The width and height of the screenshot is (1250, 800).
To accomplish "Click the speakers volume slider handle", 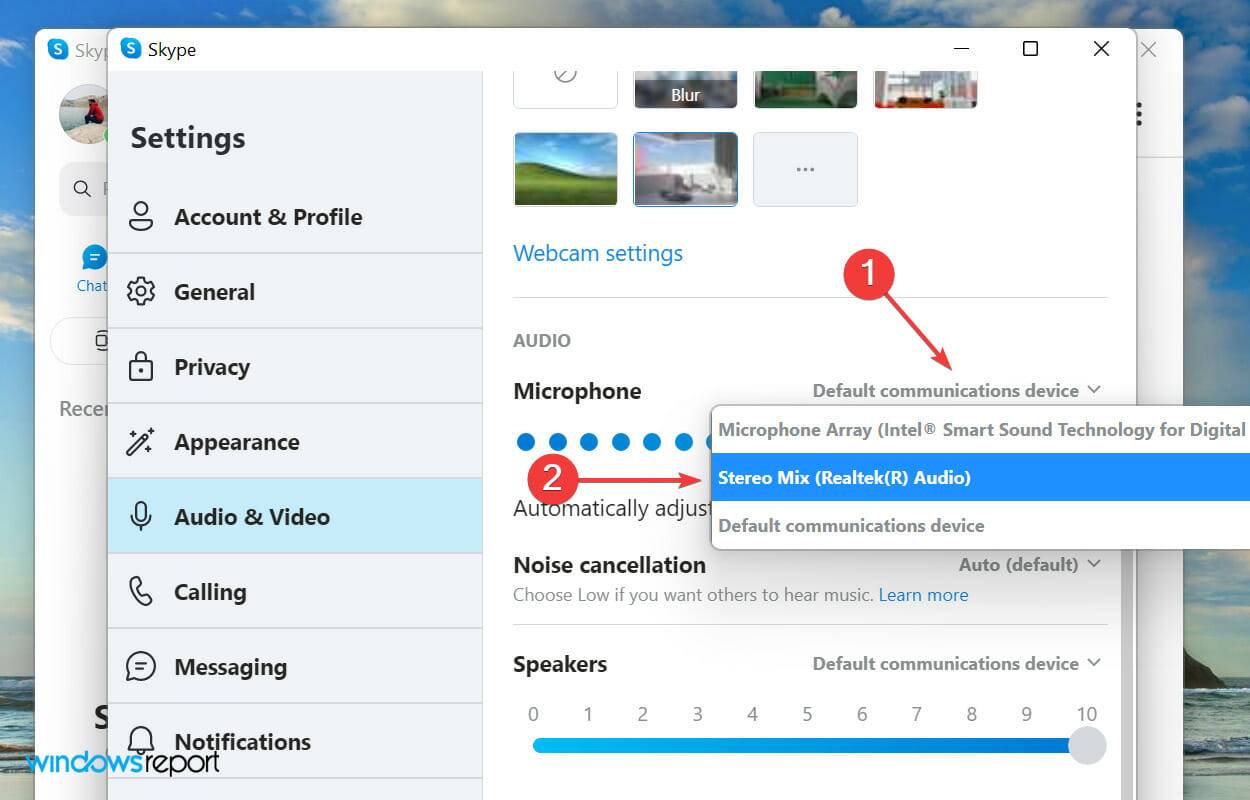I will (x=1087, y=745).
